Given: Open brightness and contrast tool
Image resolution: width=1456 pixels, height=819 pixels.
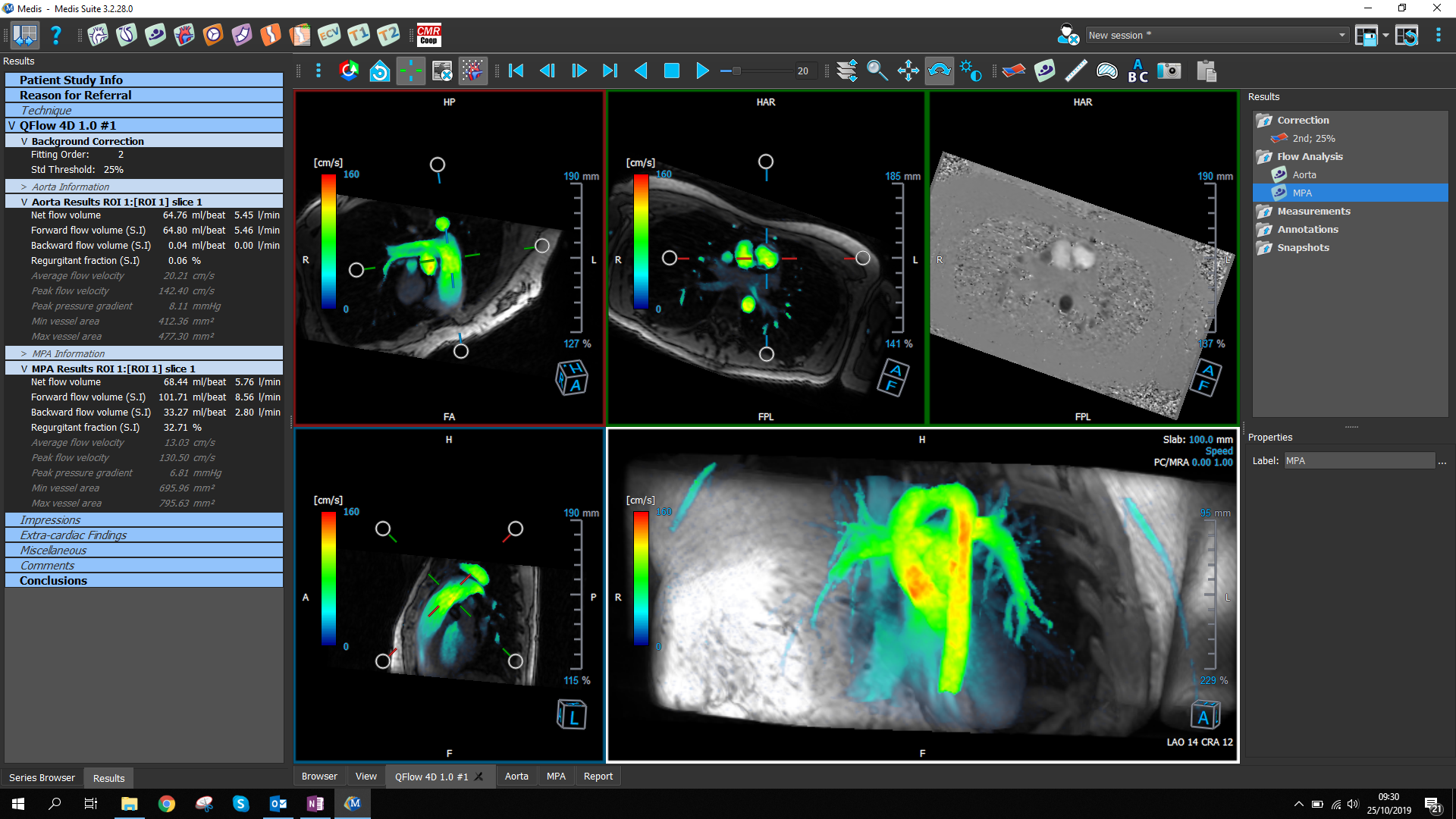Looking at the screenshot, I should tap(970, 71).
